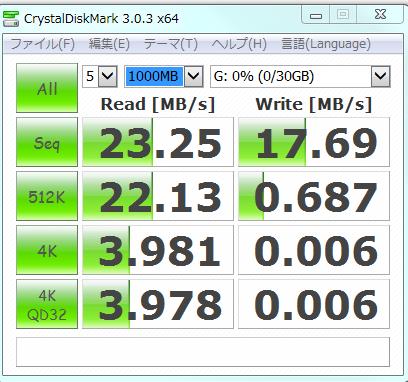Close the CrystalDiskMark window
The width and height of the screenshot is (408, 382).
click(380, 15)
